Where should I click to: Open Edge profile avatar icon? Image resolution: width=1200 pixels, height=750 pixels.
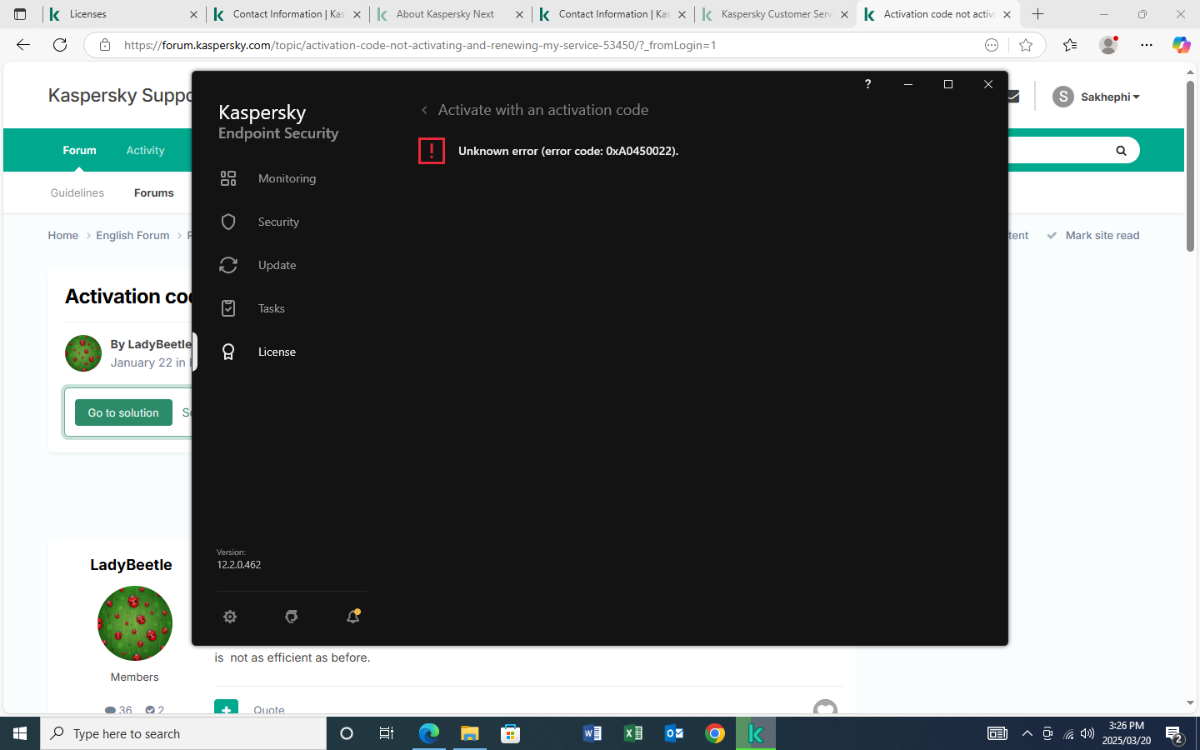pos(1108,45)
